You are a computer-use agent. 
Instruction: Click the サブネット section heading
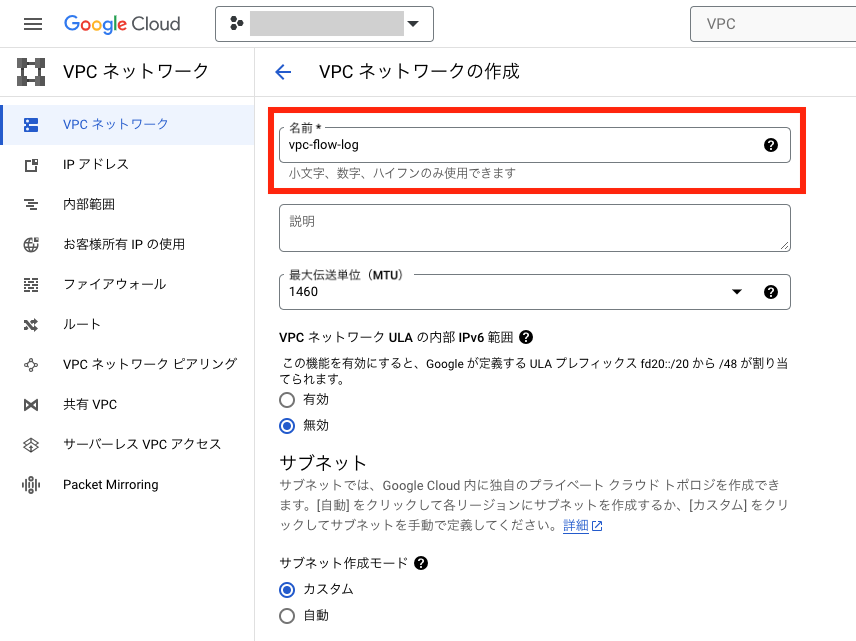pyautogui.click(x=323, y=463)
